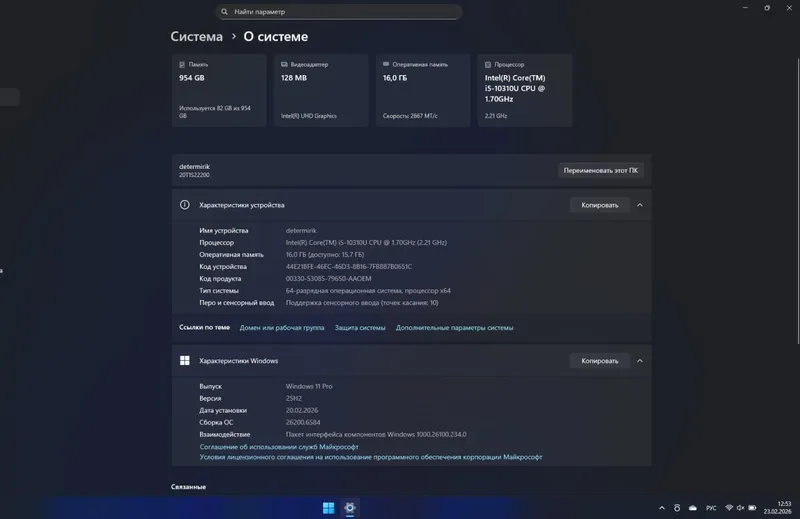The width and height of the screenshot is (800, 519).
Task: Show hidden system tray icons
Action: 662,508
